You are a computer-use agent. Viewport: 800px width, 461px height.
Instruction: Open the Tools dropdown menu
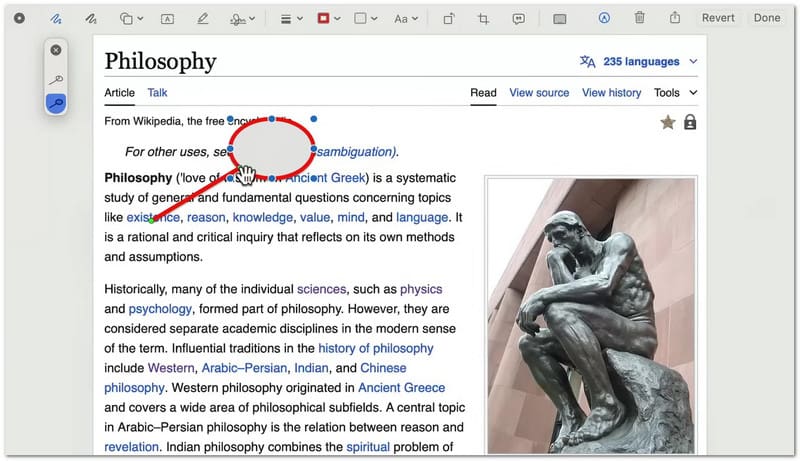676,93
